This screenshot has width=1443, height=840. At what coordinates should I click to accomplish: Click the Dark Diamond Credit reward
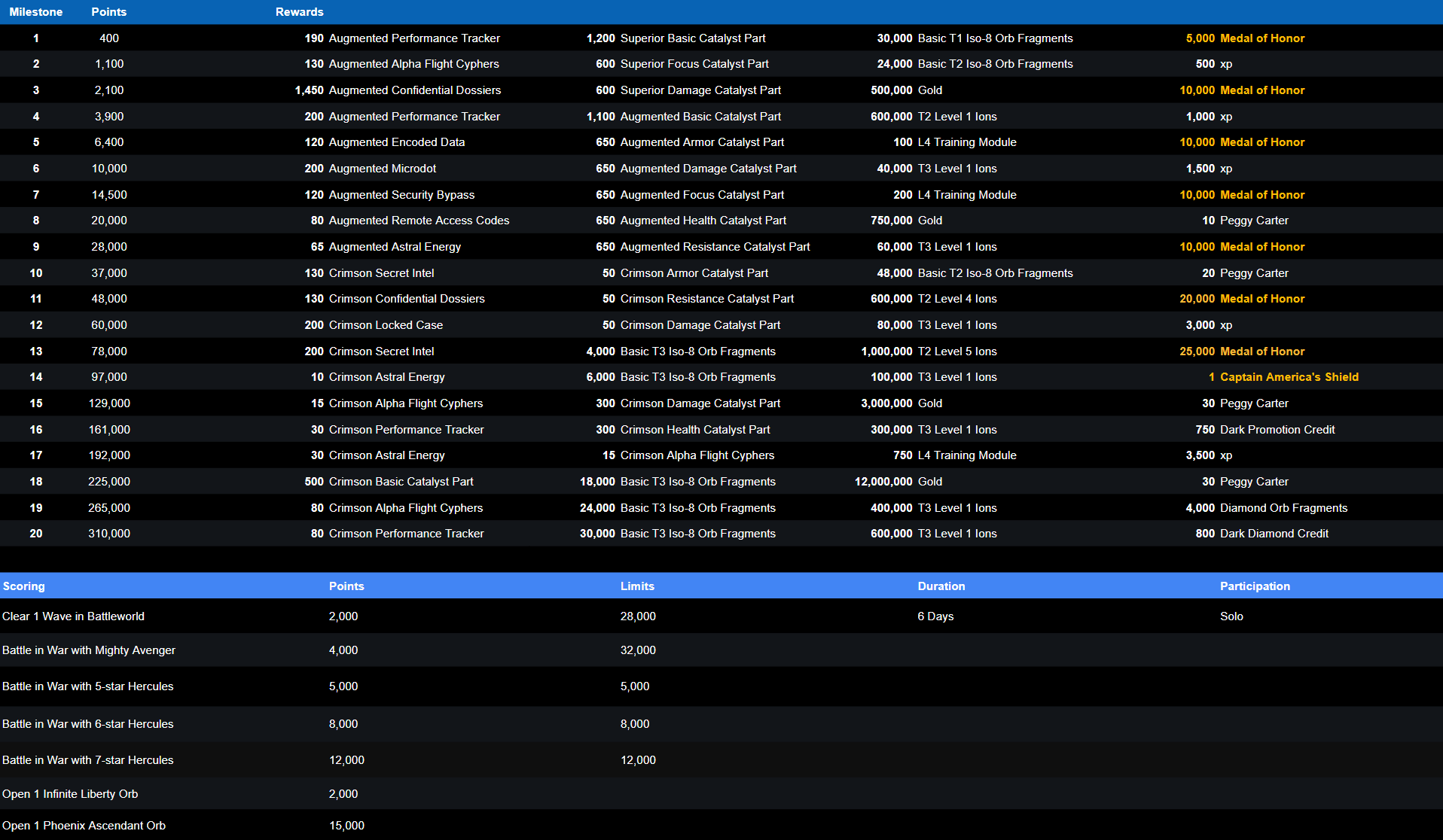coord(1274,534)
